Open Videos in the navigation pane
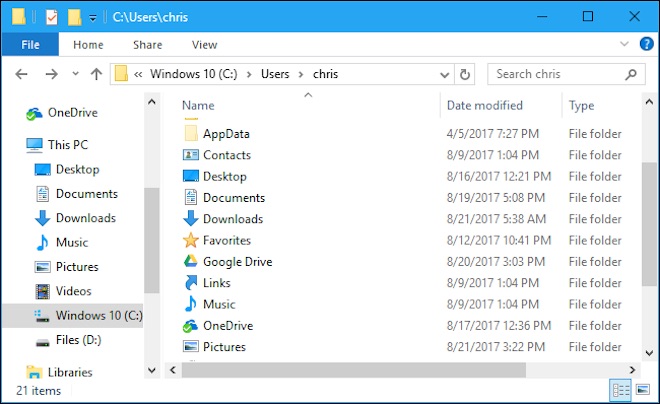The height and width of the screenshot is (404, 660). [63, 291]
